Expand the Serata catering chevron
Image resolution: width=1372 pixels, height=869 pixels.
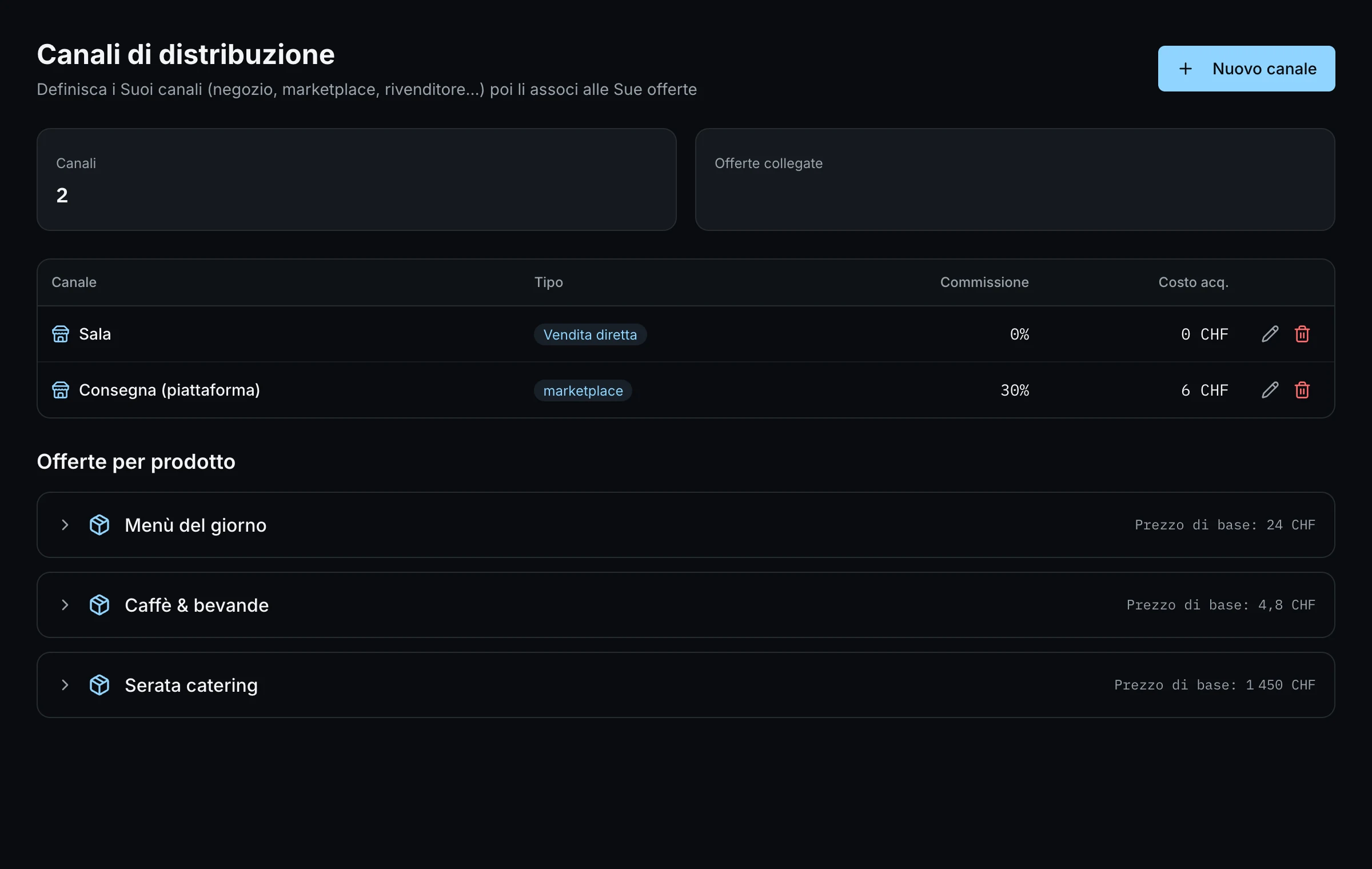click(65, 685)
